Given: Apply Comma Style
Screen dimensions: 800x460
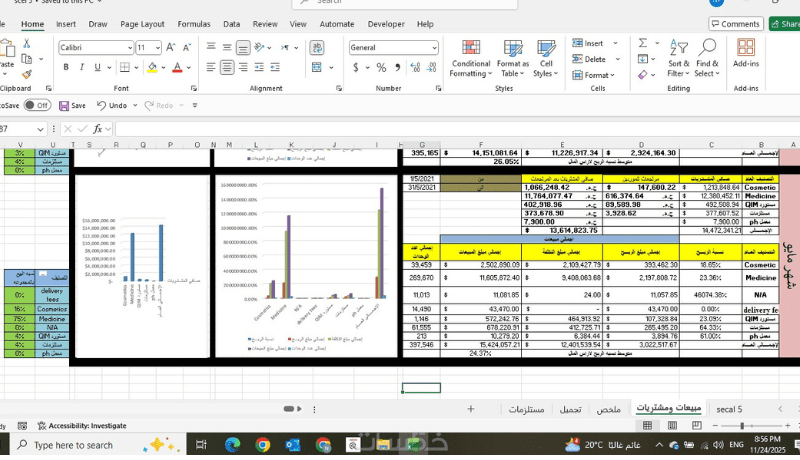Looking at the screenshot, I should [x=397, y=67].
